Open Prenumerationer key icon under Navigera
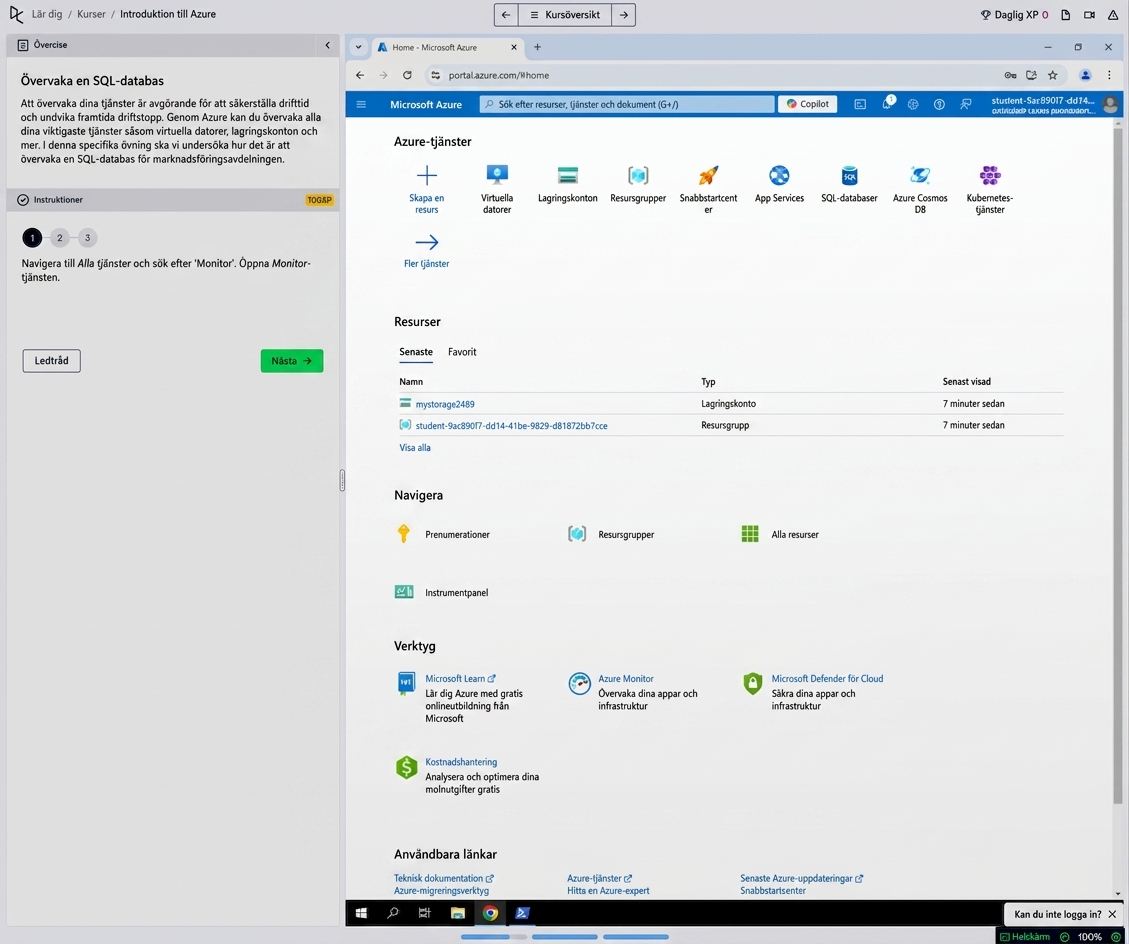 [403, 534]
